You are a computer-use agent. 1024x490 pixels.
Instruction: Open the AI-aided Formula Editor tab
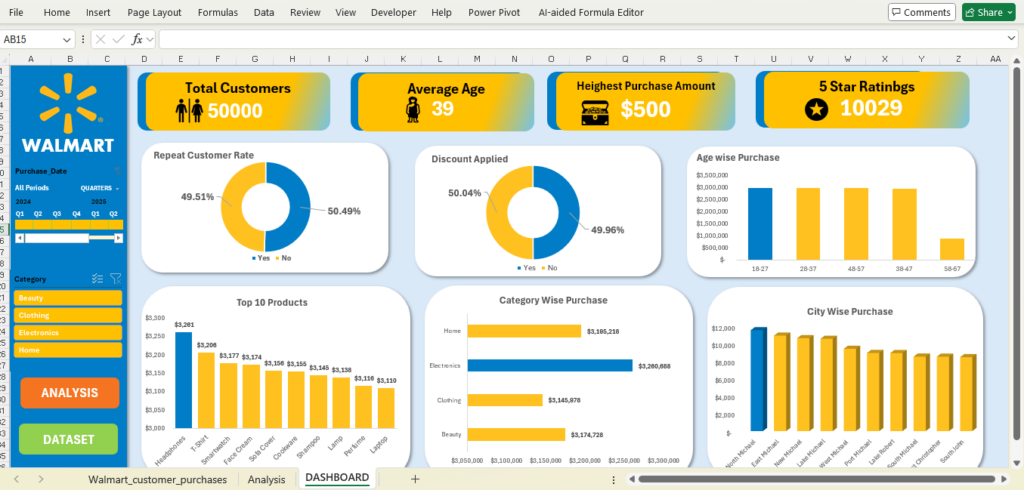(591, 12)
